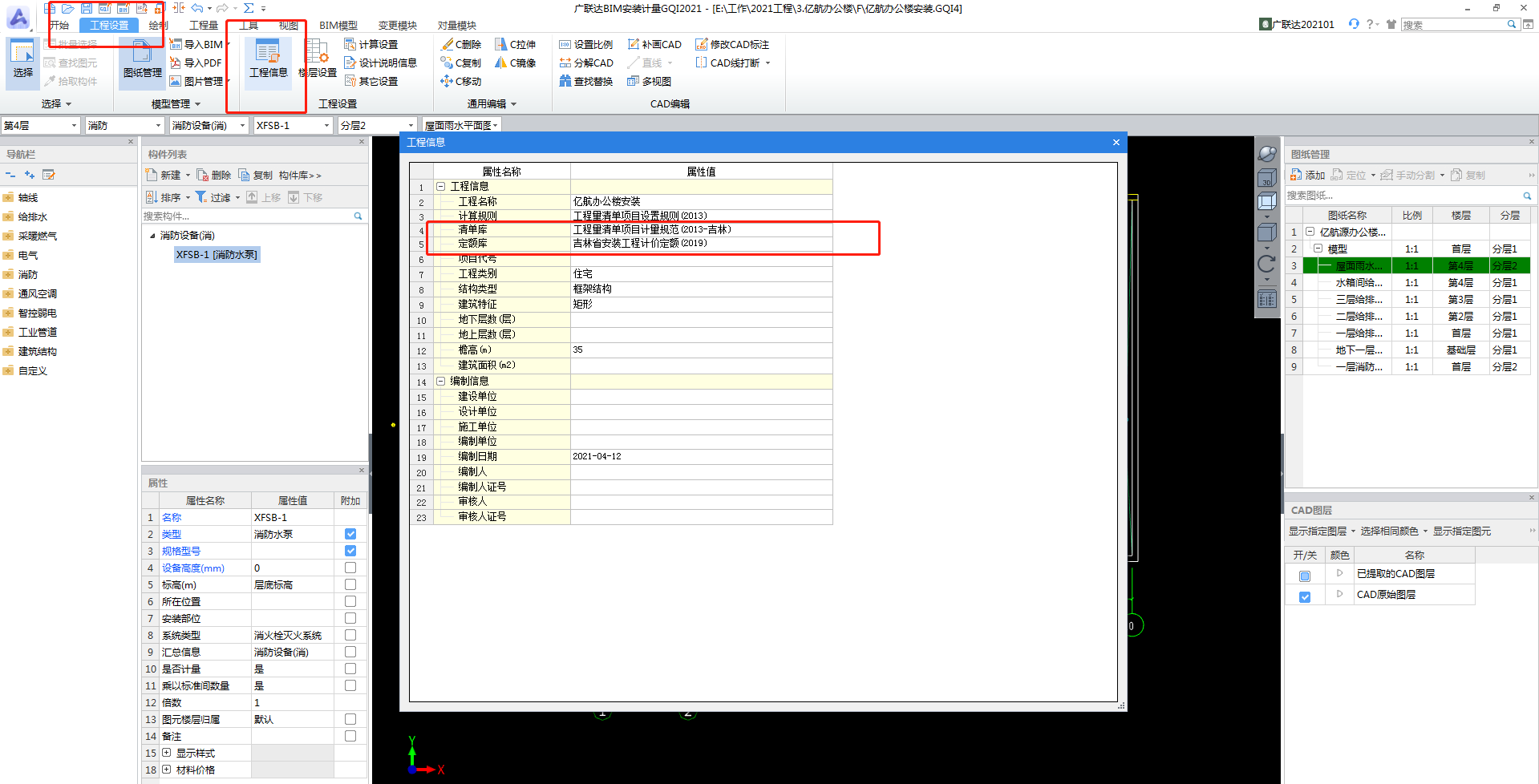Click the rotate view icon in canvas toolbar

(x=1266, y=264)
